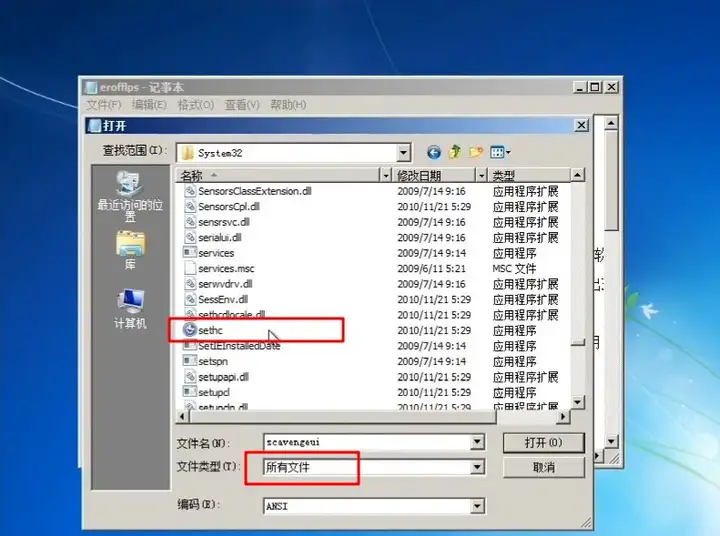Viewport: 720px width, 536px height.
Task: Select the setspn application icon
Action: click(189, 361)
